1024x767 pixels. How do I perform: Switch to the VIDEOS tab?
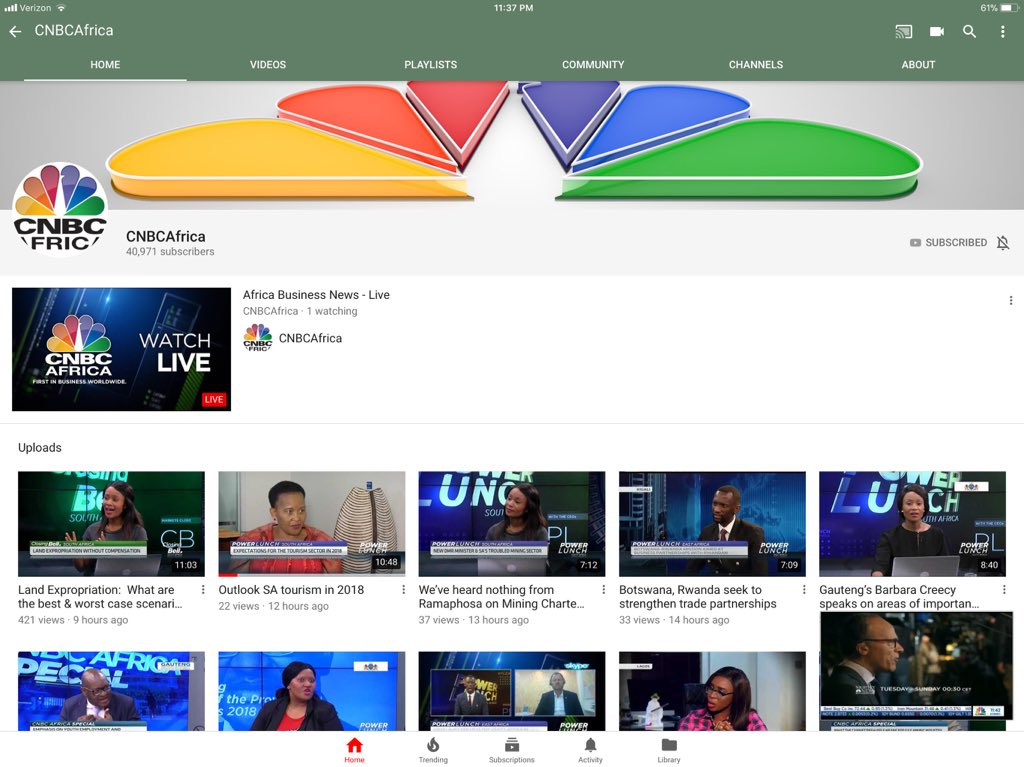(x=268, y=65)
